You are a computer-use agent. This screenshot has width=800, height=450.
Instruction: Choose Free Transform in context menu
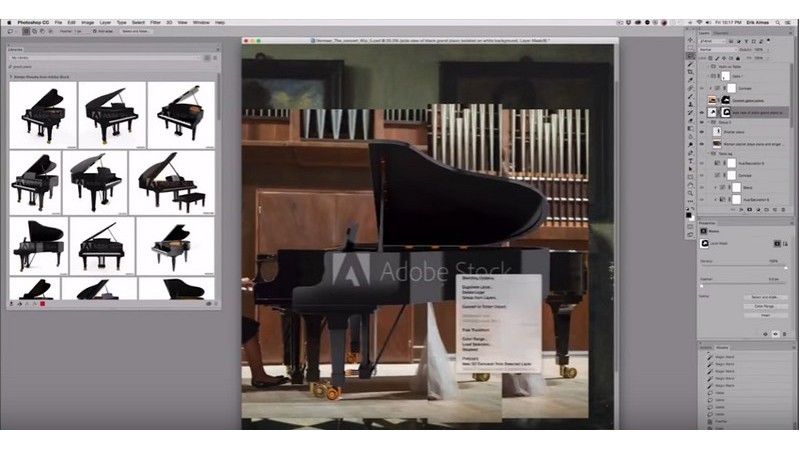(476, 330)
